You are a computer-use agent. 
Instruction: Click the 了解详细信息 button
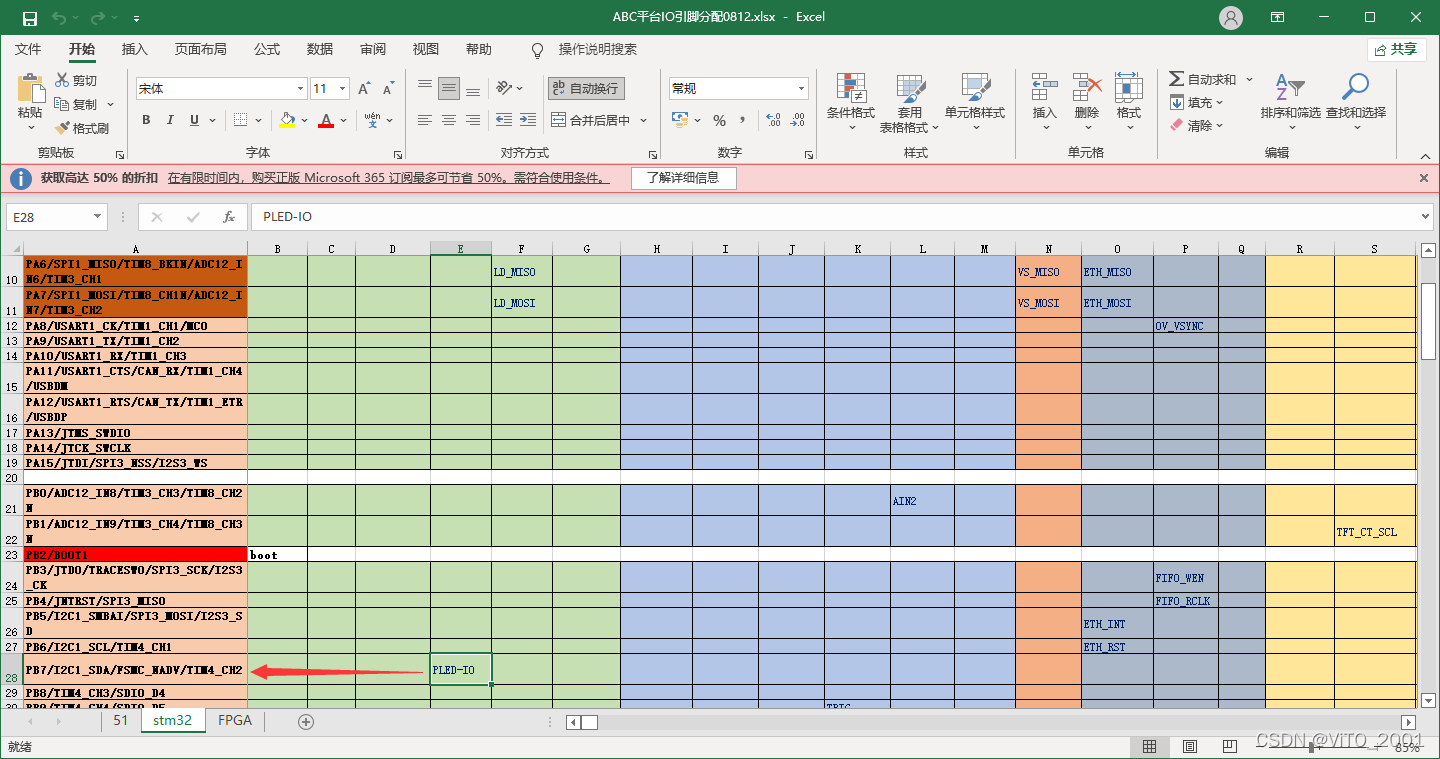(683, 178)
